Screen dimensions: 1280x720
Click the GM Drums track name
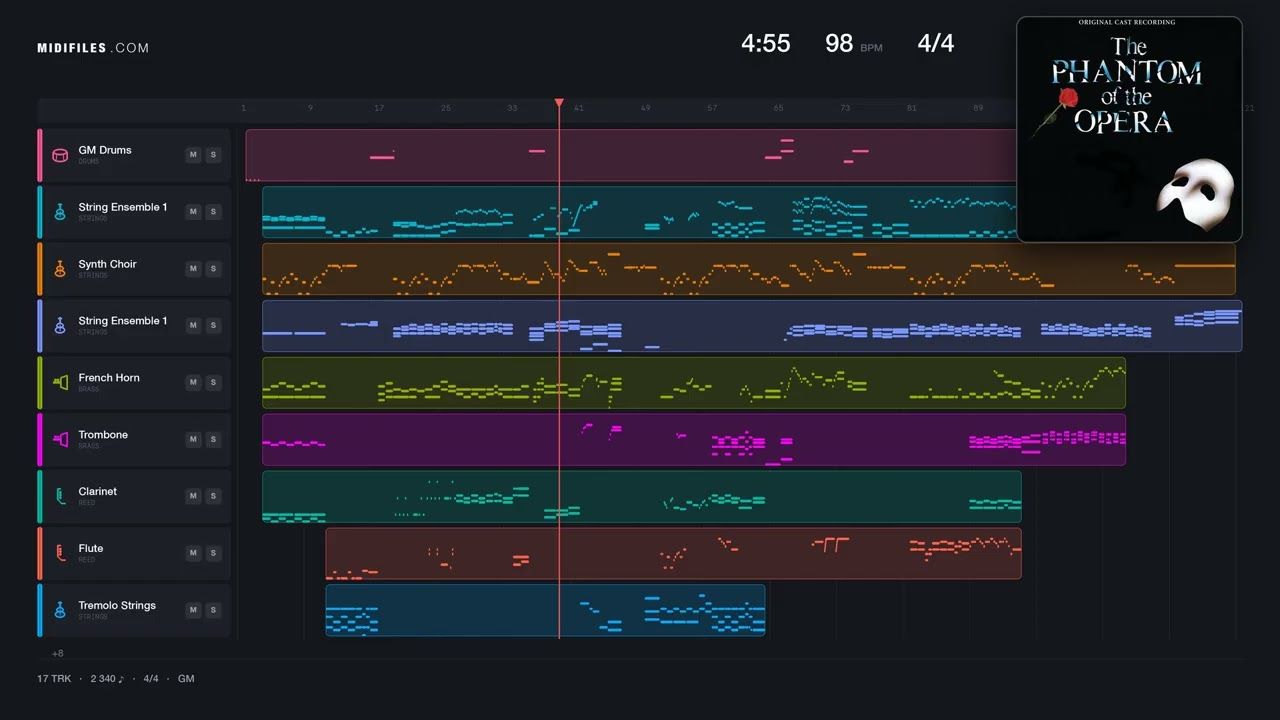[105, 150]
